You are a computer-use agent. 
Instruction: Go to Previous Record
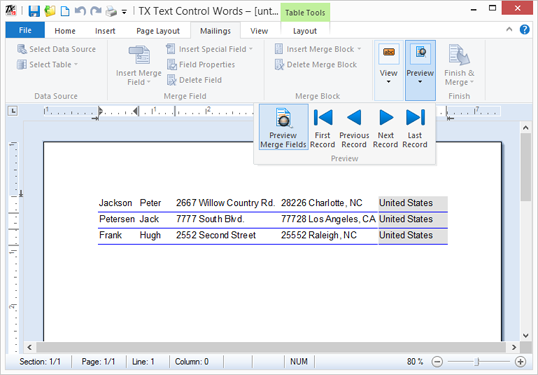(x=354, y=128)
